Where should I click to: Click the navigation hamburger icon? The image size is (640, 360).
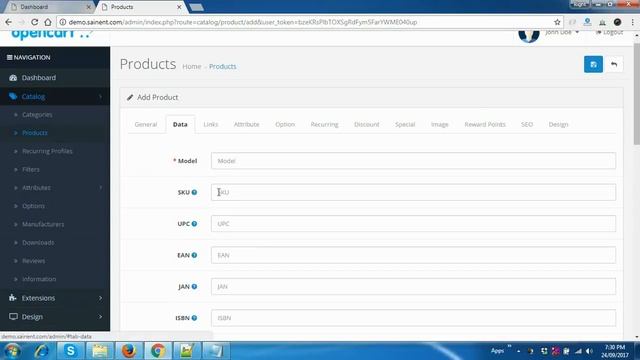(x=9, y=58)
